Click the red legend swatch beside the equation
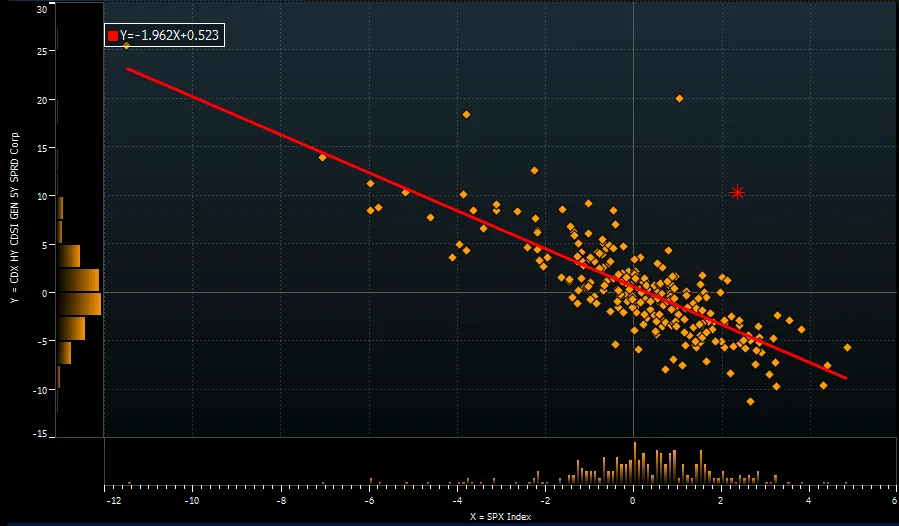Screen dimensions: 899x526 coord(112,36)
